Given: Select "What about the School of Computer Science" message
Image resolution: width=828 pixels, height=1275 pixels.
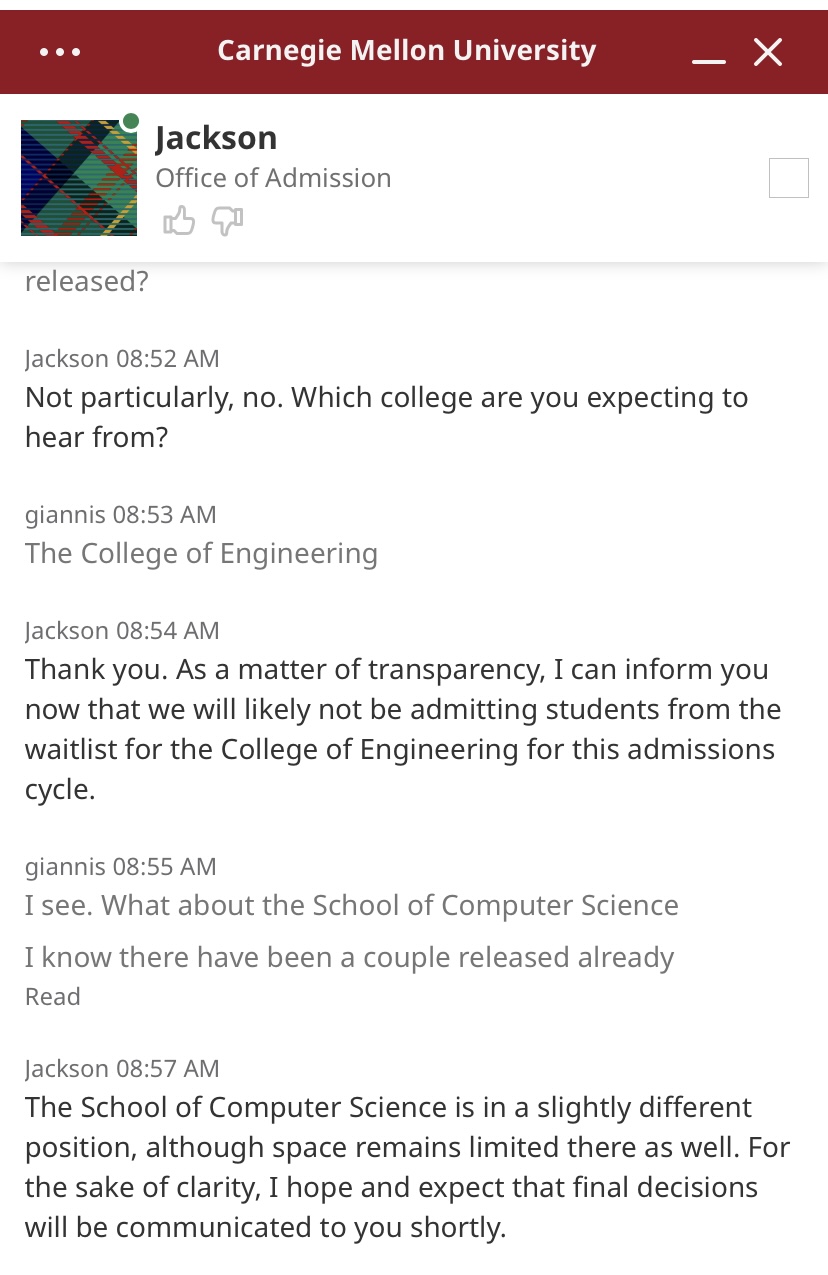Looking at the screenshot, I should pyautogui.click(x=351, y=905).
